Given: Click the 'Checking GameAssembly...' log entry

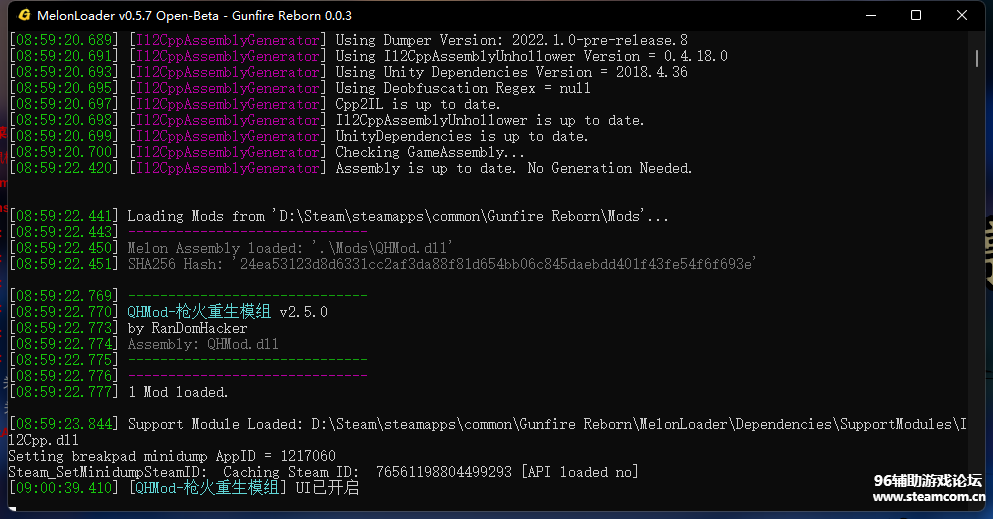Looking at the screenshot, I should [430, 152].
